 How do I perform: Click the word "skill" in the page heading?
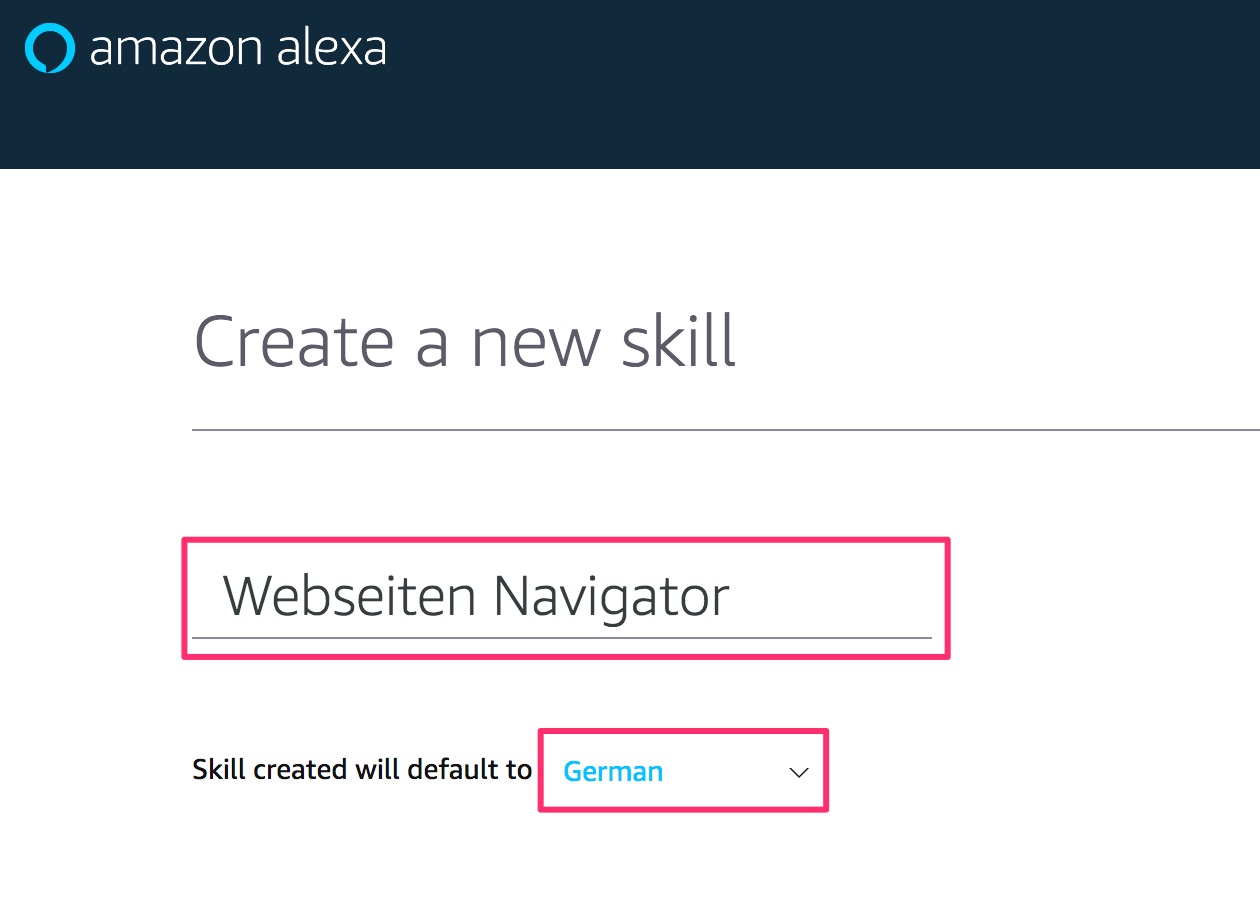(678, 343)
